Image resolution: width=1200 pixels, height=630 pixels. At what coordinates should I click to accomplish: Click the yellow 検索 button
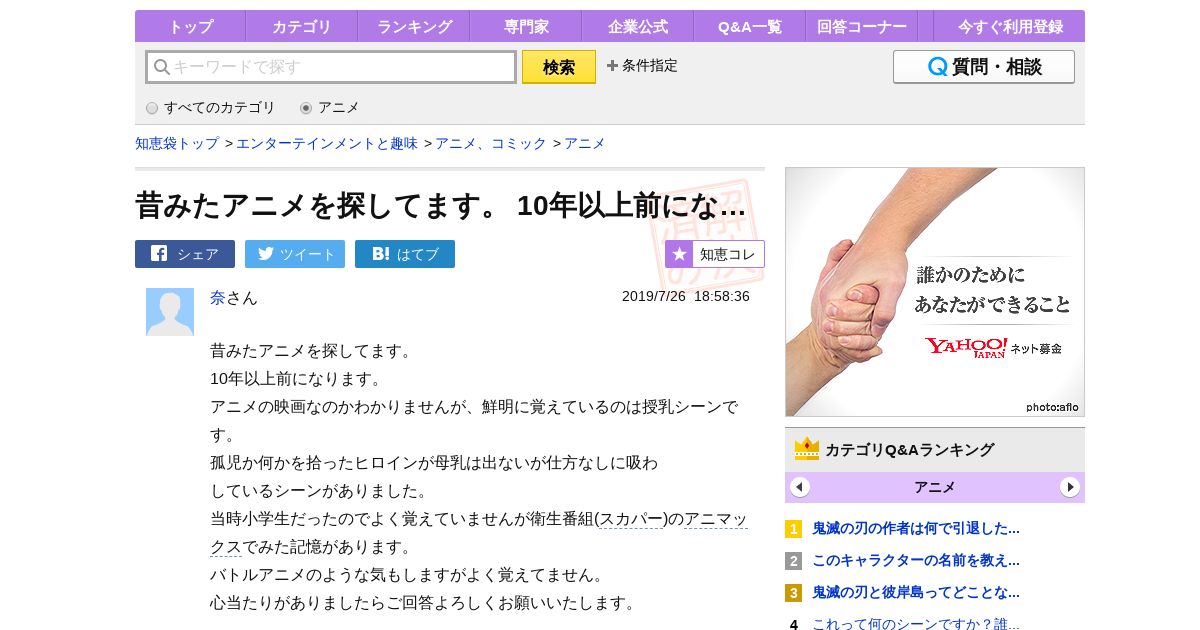point(559,67)
